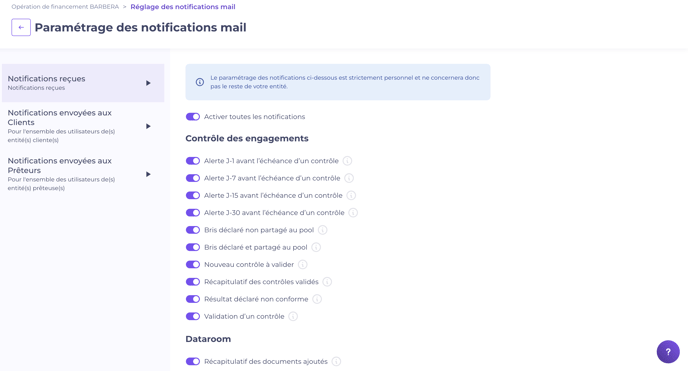
Task: Expand arrow for Notifications reçues
Action: (x=148, y=83)
